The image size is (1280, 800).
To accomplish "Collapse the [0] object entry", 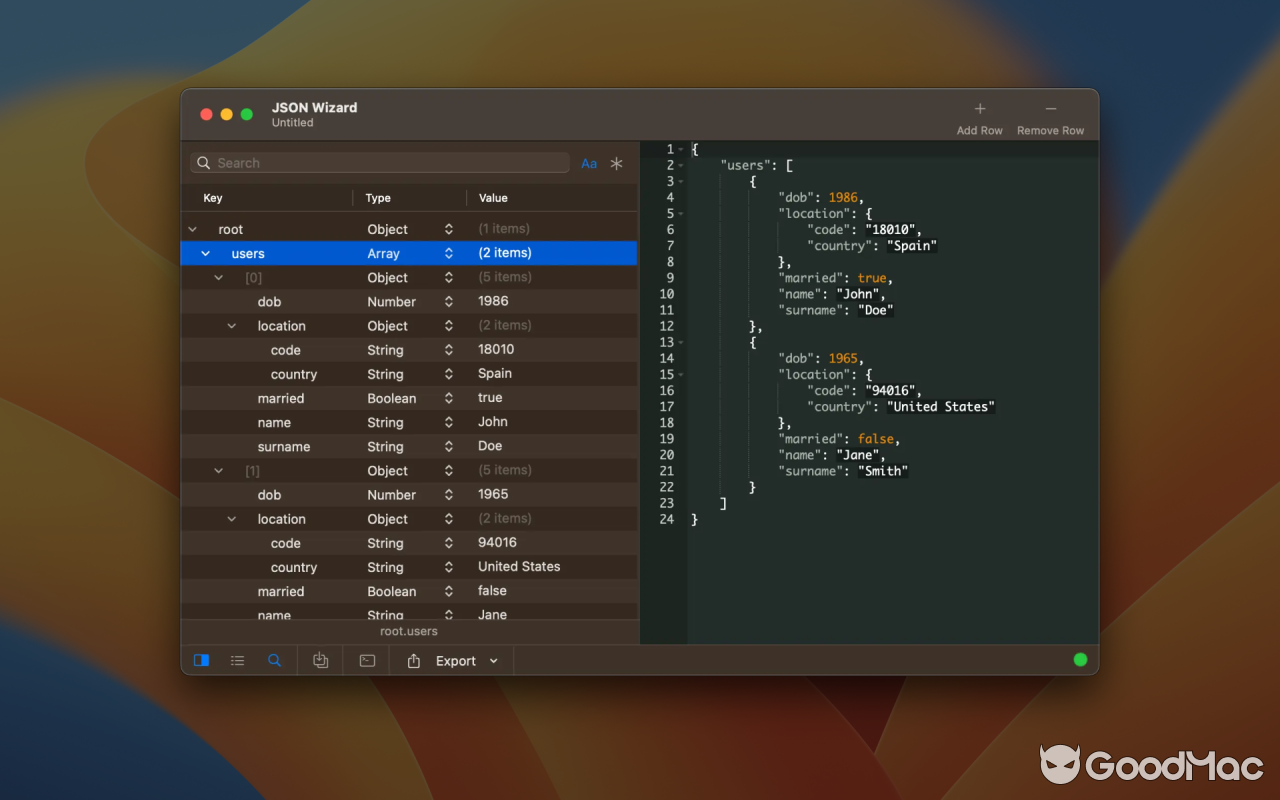I will pos(218,277).
